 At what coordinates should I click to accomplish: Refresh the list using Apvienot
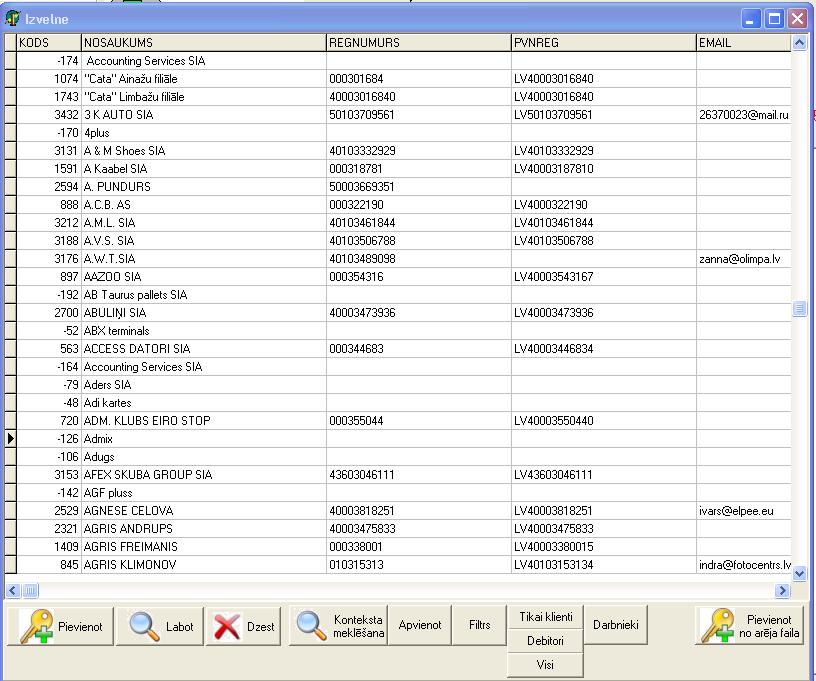point(419,625)
